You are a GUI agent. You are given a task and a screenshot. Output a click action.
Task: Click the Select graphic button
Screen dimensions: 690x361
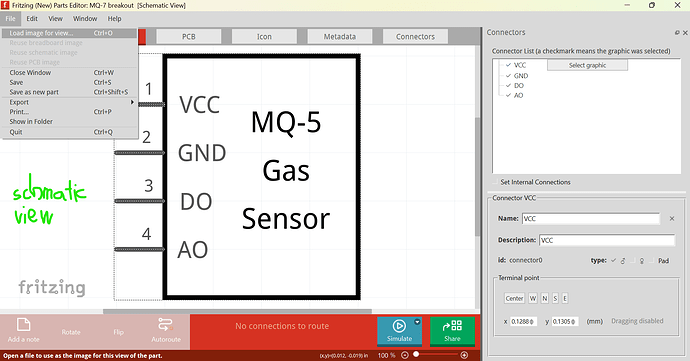pyautogui.click(x=587, y=65)
